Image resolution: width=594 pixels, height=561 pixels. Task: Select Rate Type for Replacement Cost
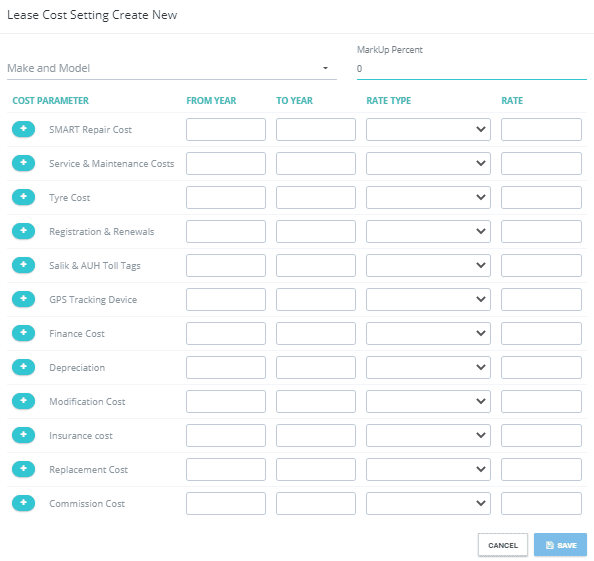428,469
